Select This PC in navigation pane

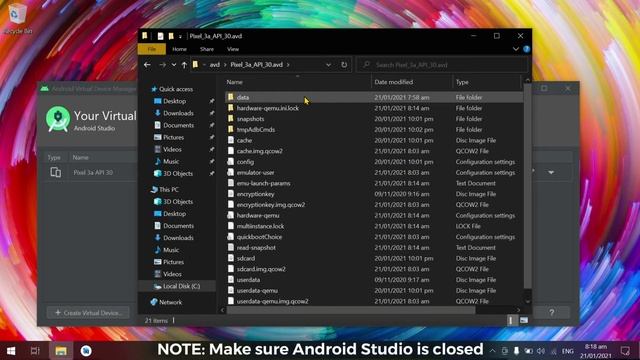[169, 189]
